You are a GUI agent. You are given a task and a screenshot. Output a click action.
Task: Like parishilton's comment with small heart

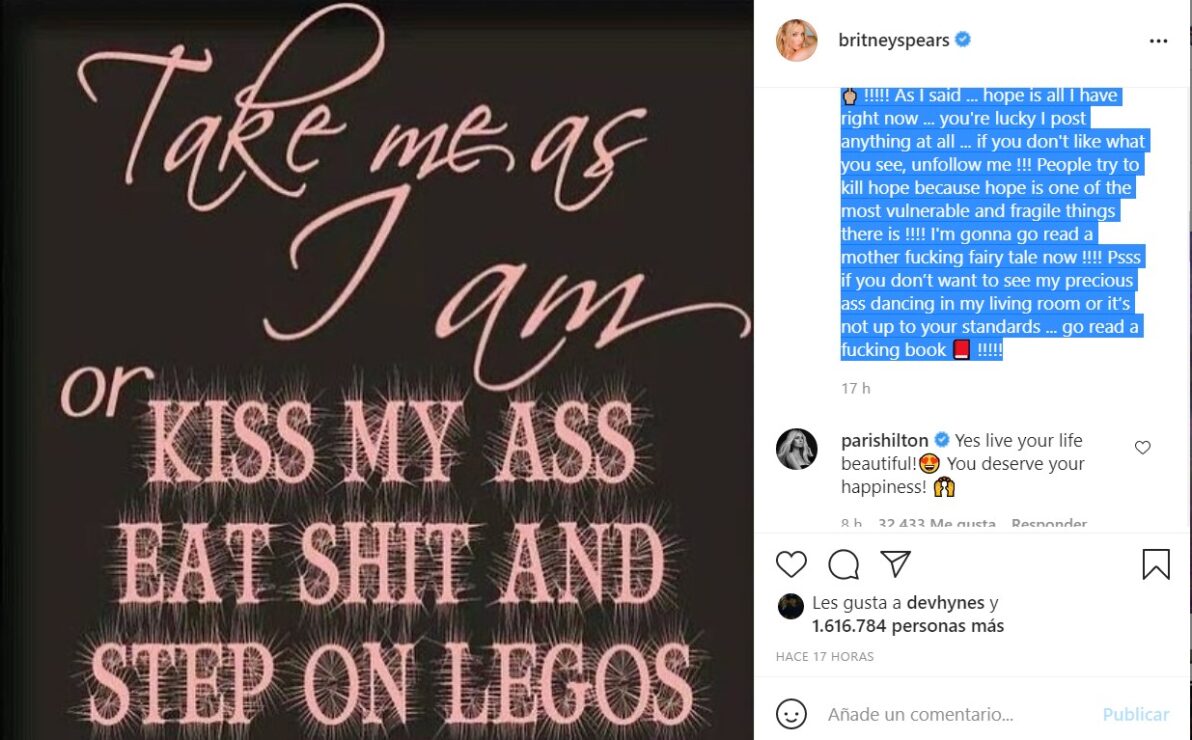coord(1143,448)
